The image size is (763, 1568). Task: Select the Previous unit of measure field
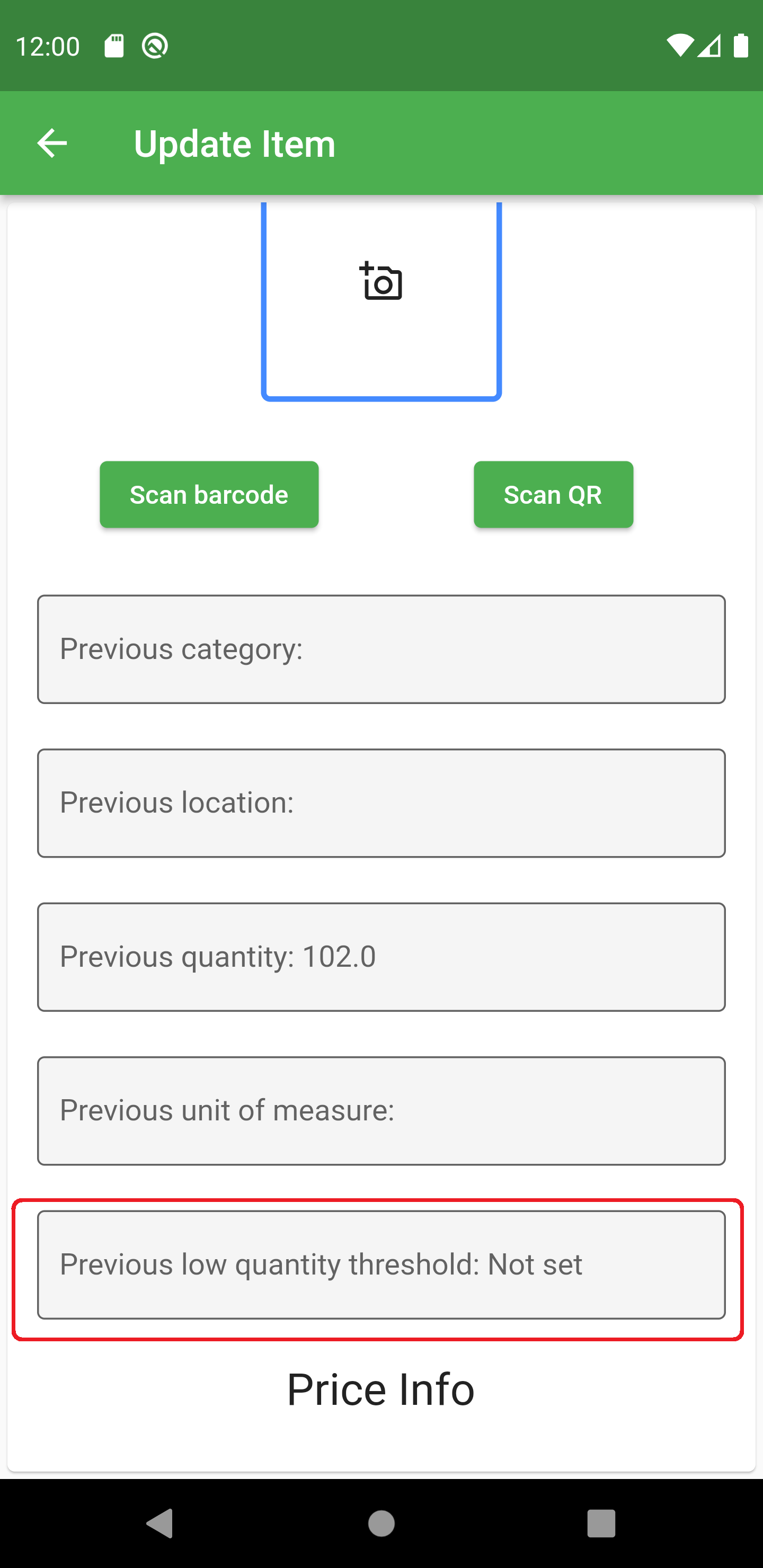point(381,1111)
